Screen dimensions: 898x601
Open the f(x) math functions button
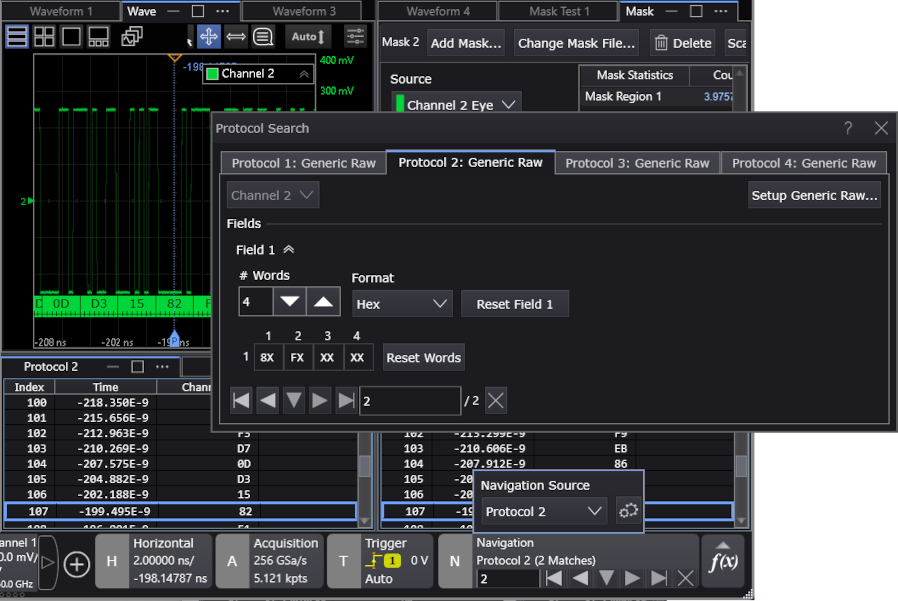coord(723,561)
